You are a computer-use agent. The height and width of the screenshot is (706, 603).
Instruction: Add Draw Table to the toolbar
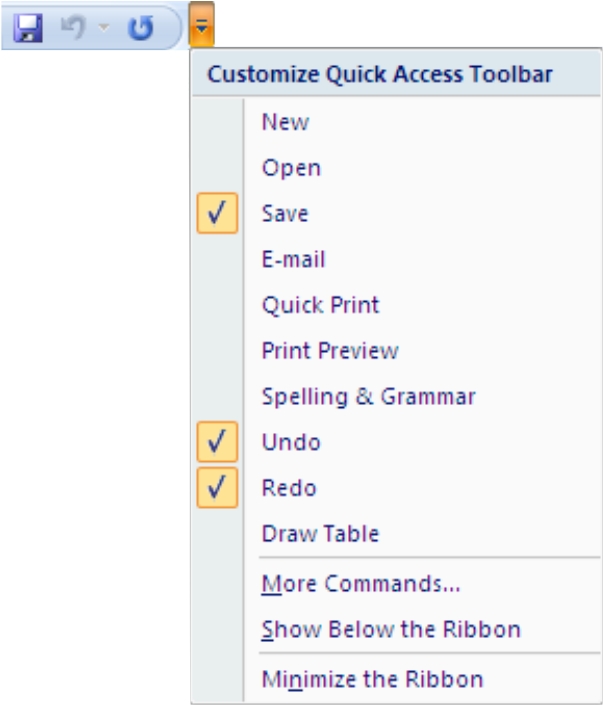click(320, 534)
